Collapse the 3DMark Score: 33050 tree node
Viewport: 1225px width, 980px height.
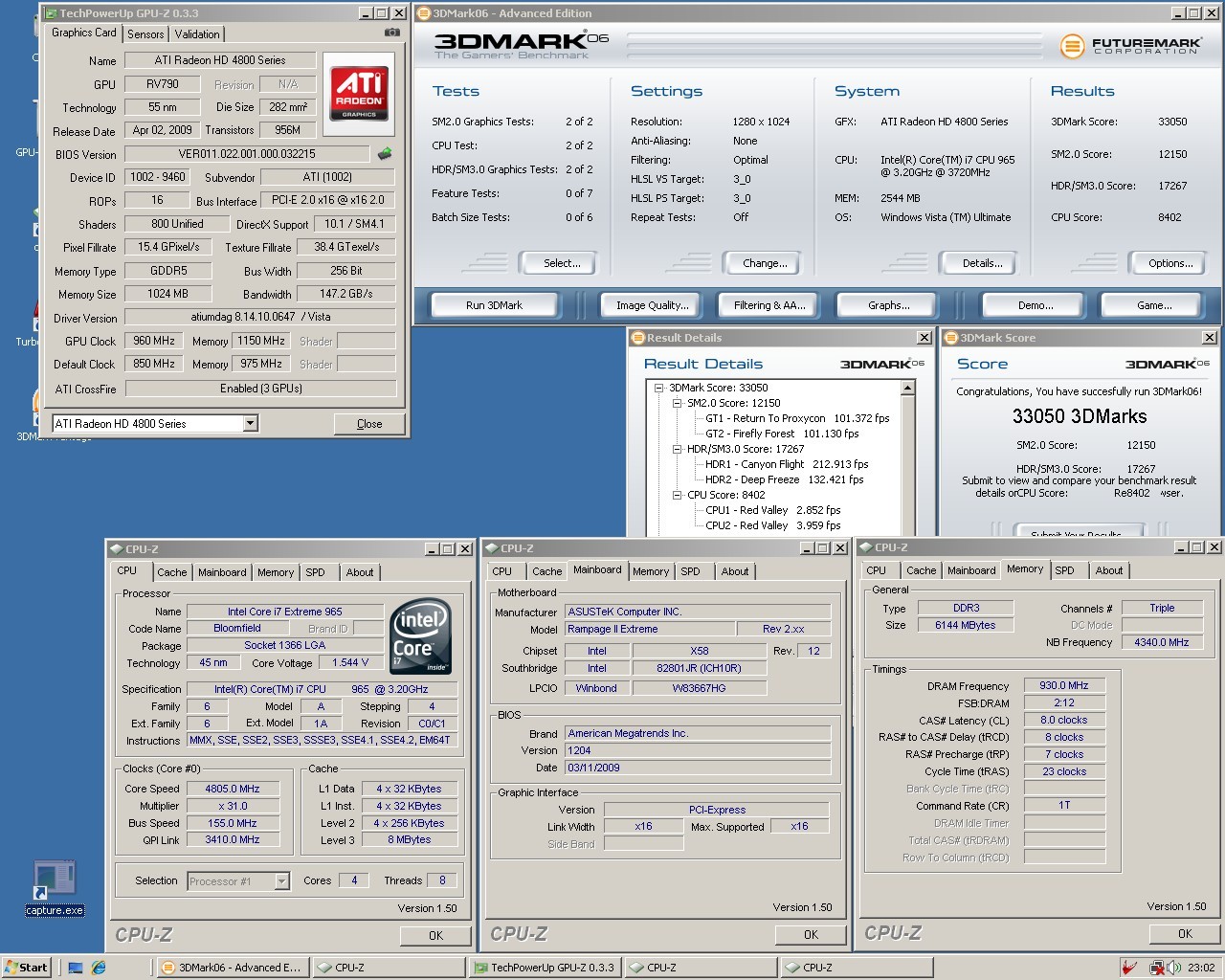658,388
